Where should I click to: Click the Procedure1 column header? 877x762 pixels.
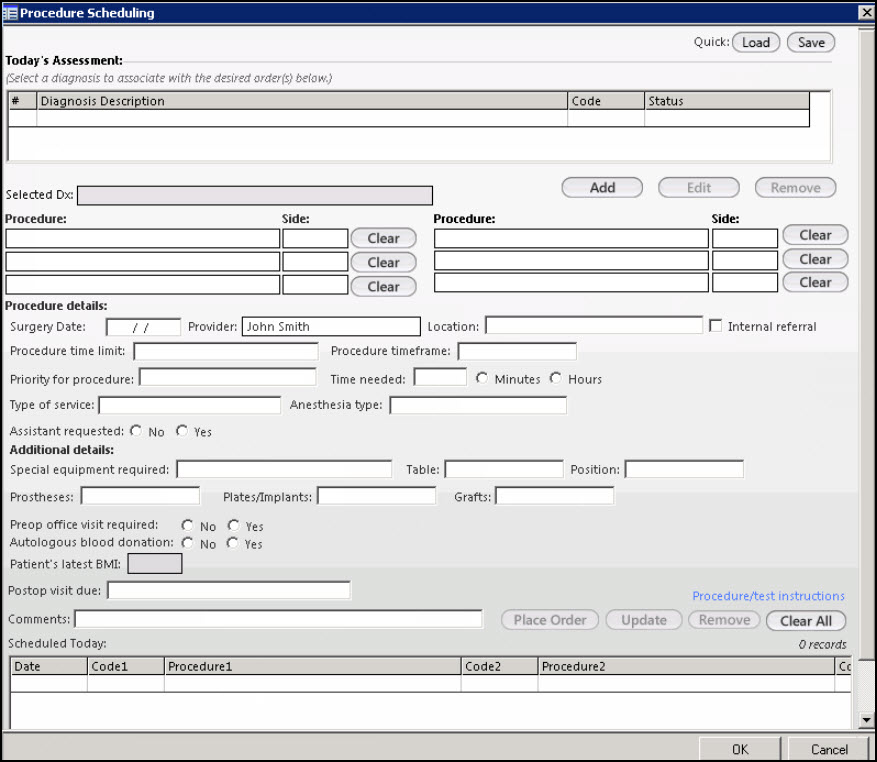pyautogui.click(x=313, y=666)
